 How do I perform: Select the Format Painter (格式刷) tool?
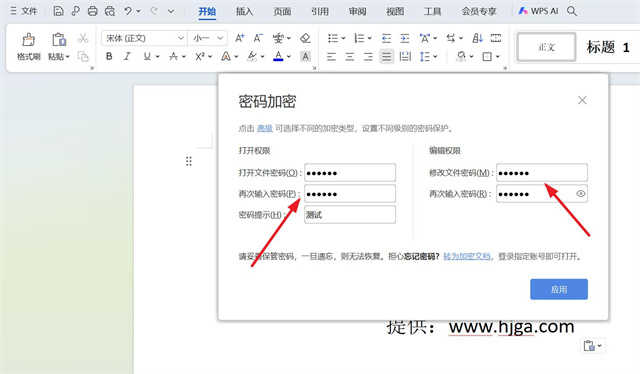29,47
